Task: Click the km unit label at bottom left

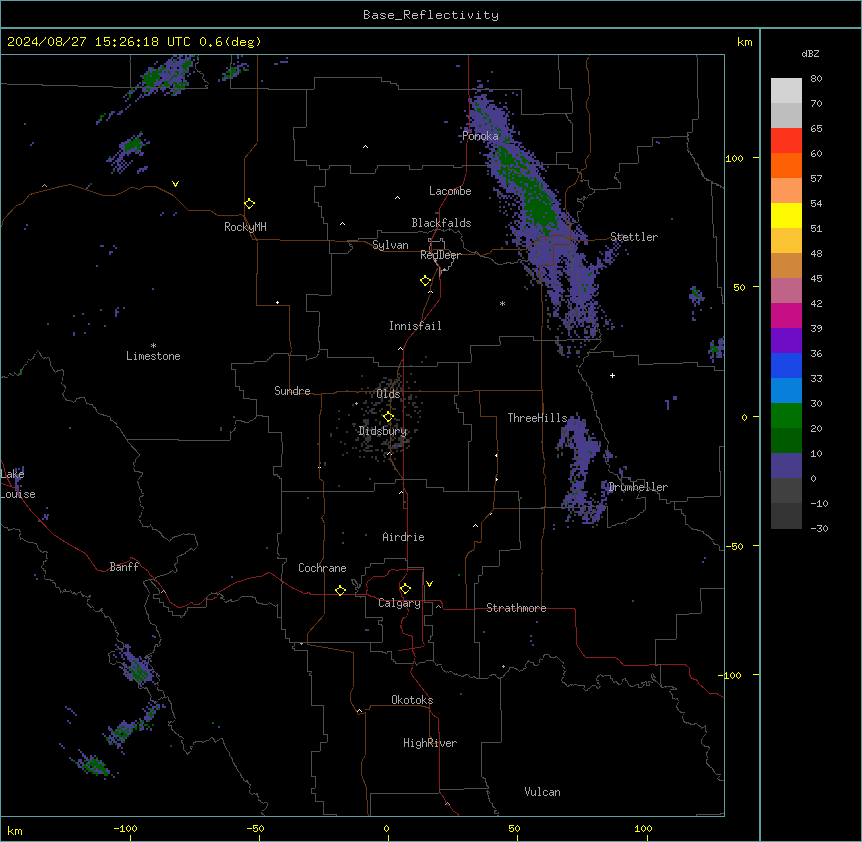Action: tap(15, 830)
